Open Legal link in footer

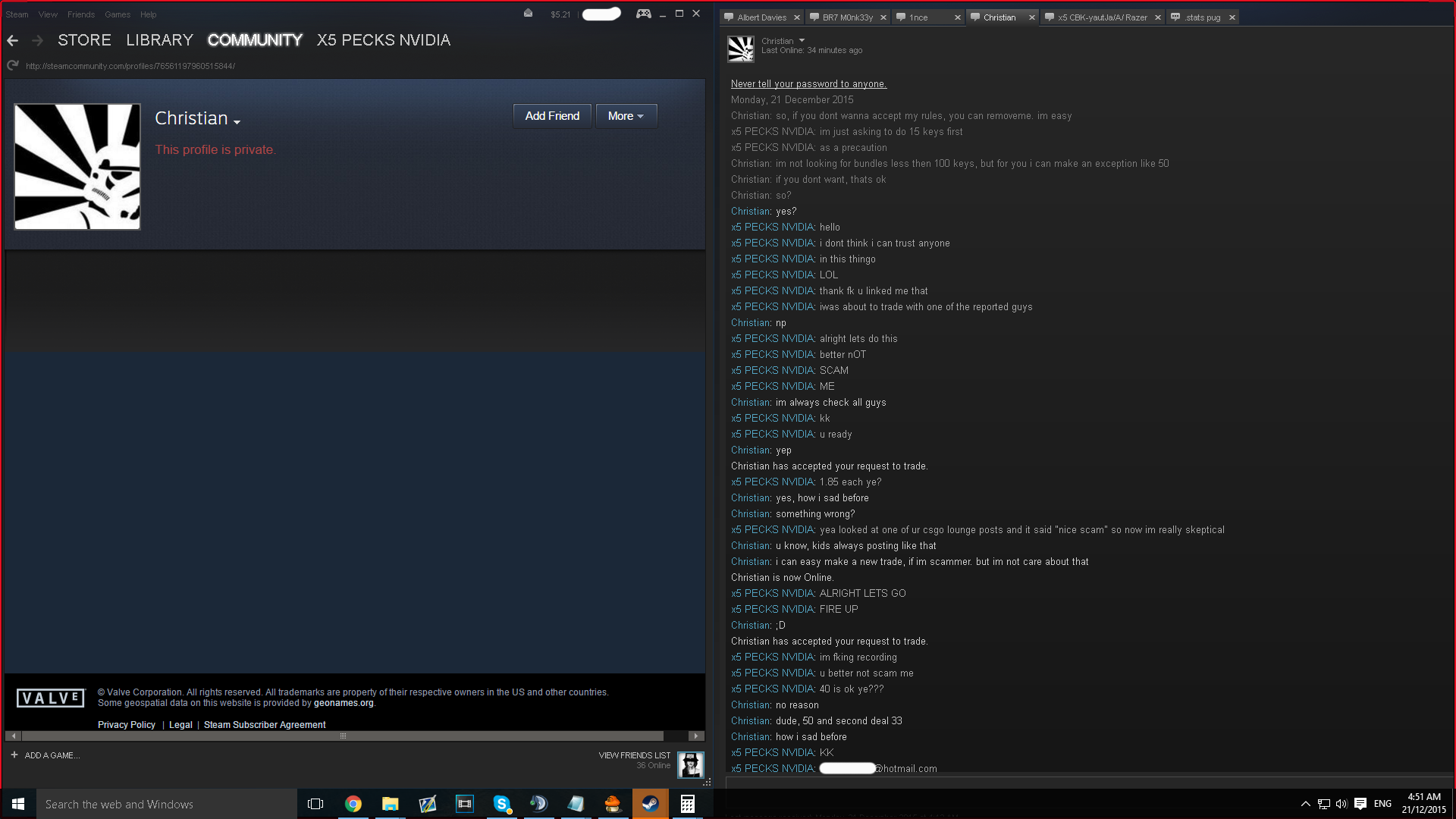180,725
